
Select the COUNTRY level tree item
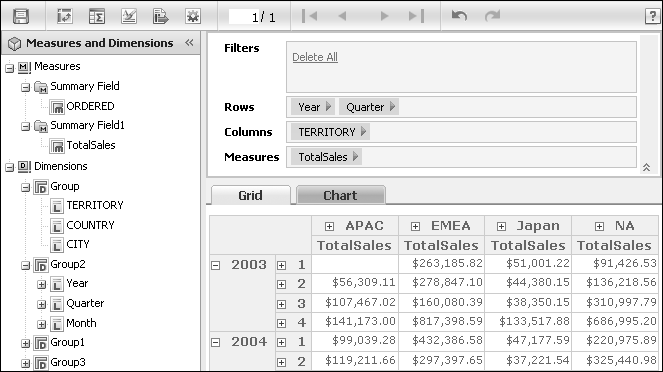pyautogui.click(x=90, y=225)
